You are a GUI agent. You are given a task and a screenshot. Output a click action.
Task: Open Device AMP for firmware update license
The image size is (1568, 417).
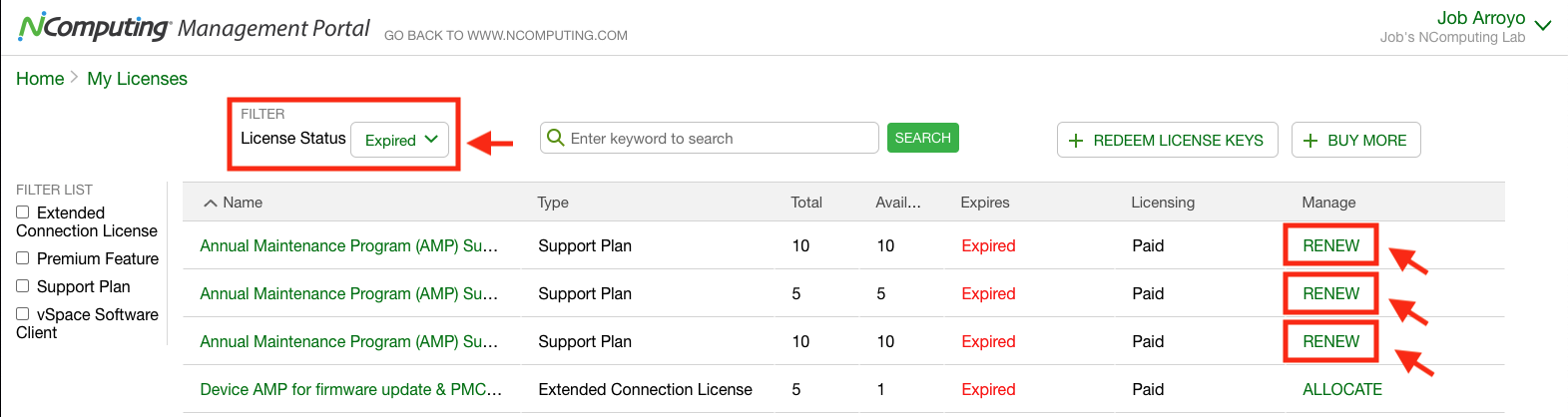pos(350,389)
